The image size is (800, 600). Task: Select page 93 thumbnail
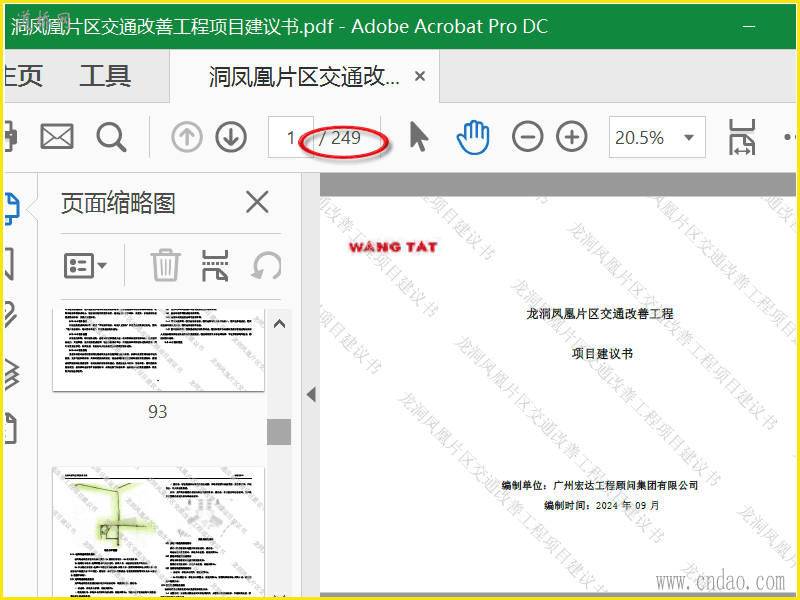coord(158,349)
